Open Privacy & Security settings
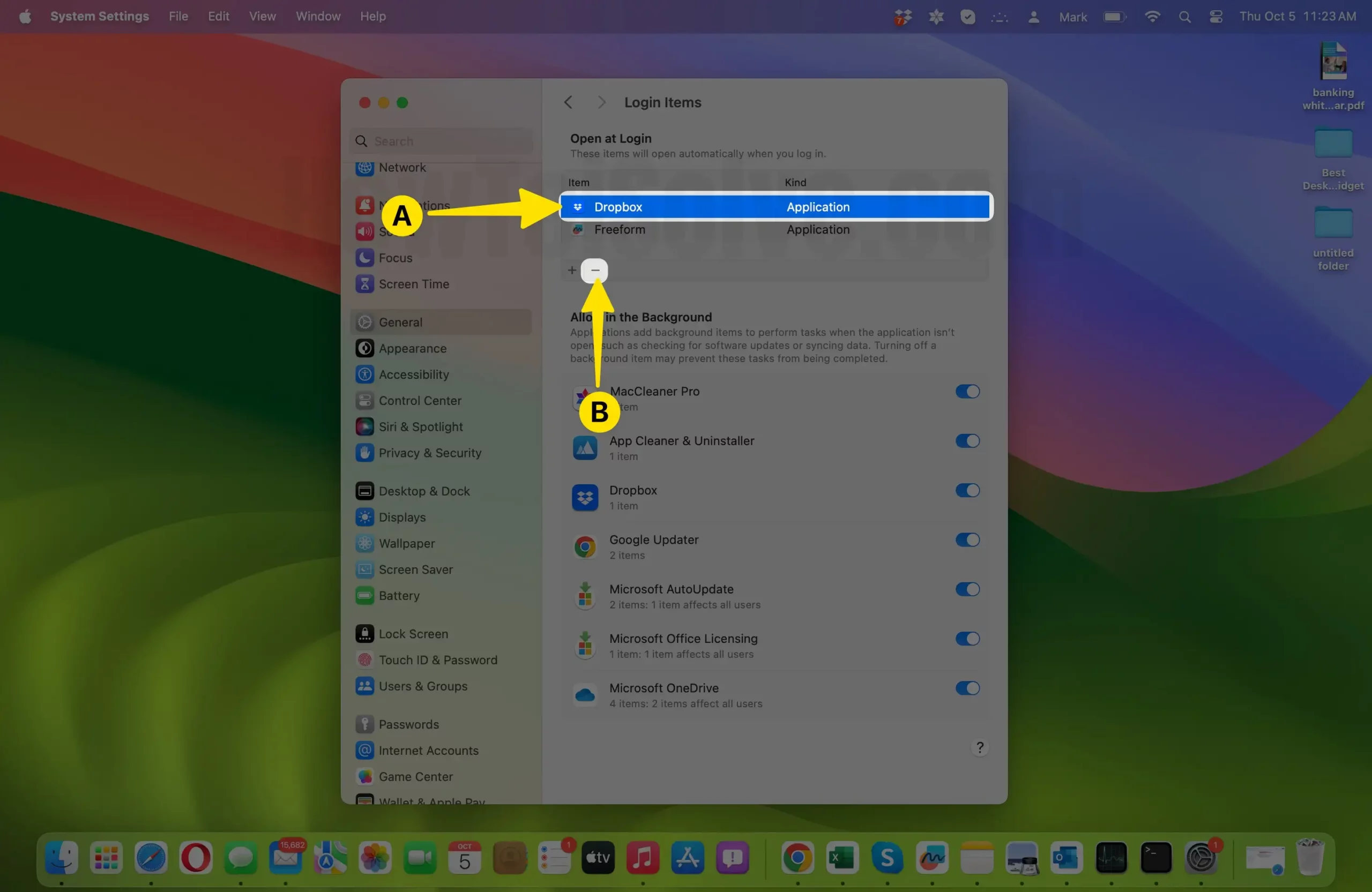 point(441,453)
